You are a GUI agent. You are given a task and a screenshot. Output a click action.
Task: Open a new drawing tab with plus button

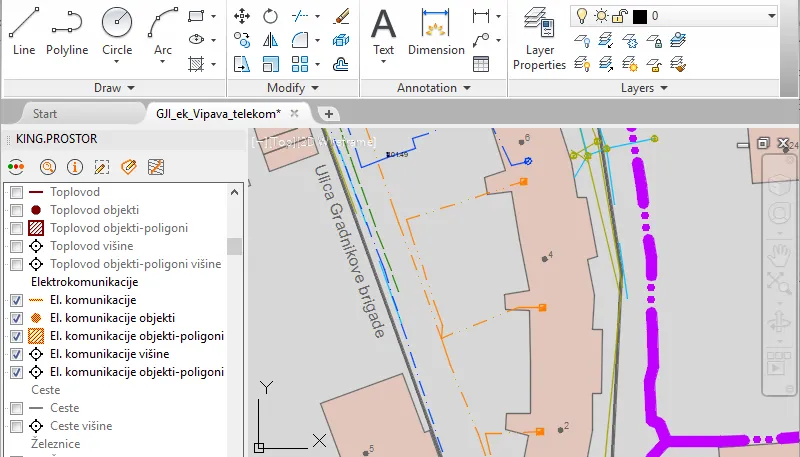pyautogui.click(x=328, y=113)
